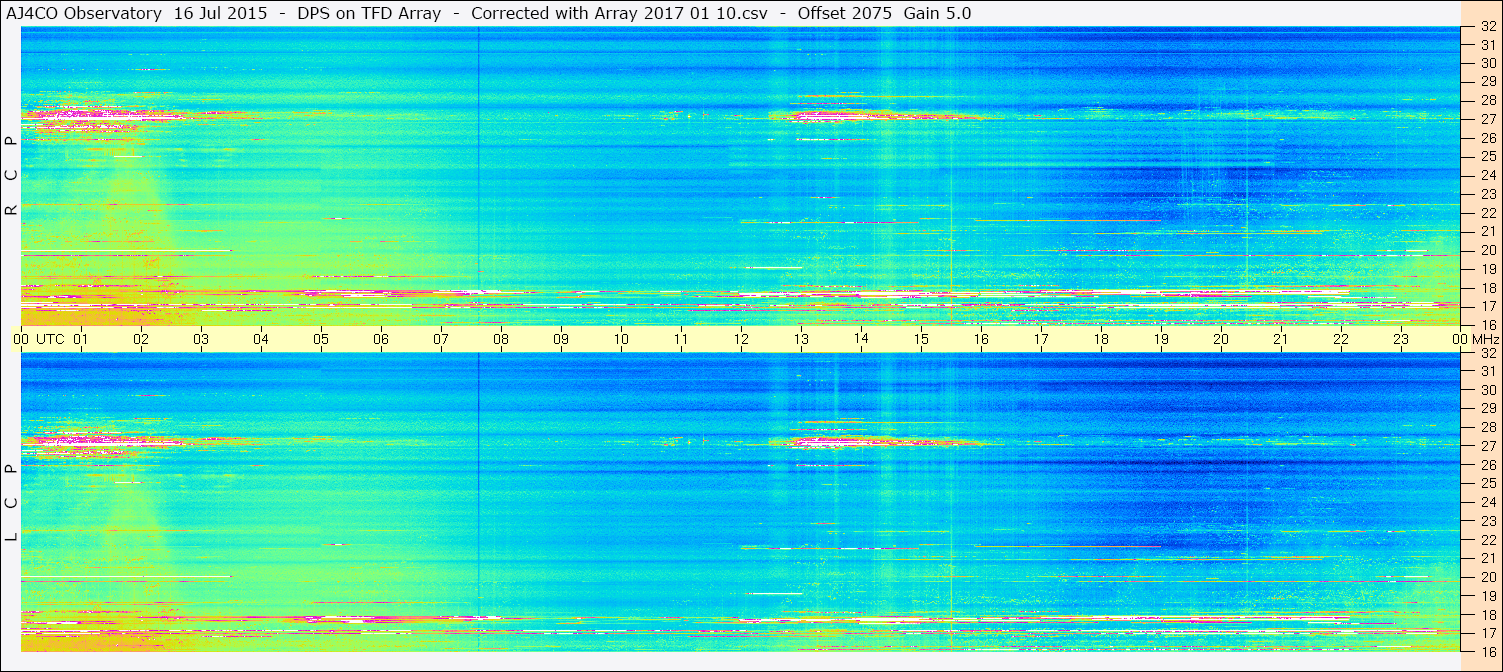1503x672 pixels.
Task: Click 19 MHz tick in LCP panel
Action: coord(1488,596)
